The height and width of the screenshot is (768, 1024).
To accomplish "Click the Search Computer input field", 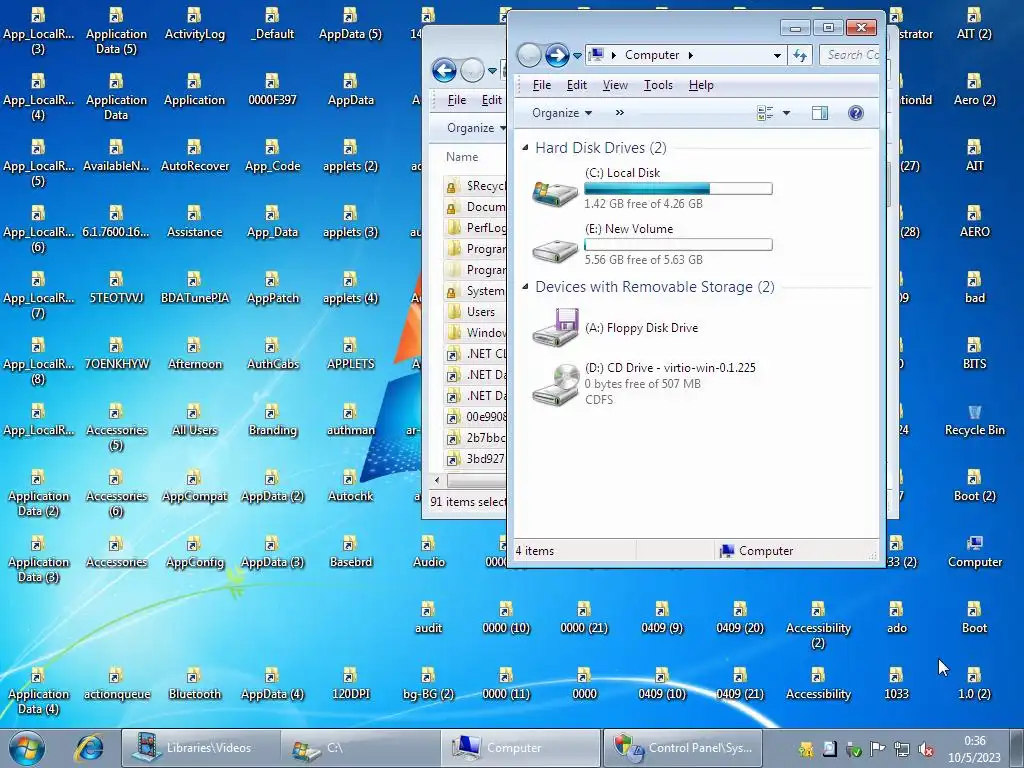I will [x=849, y=55].
